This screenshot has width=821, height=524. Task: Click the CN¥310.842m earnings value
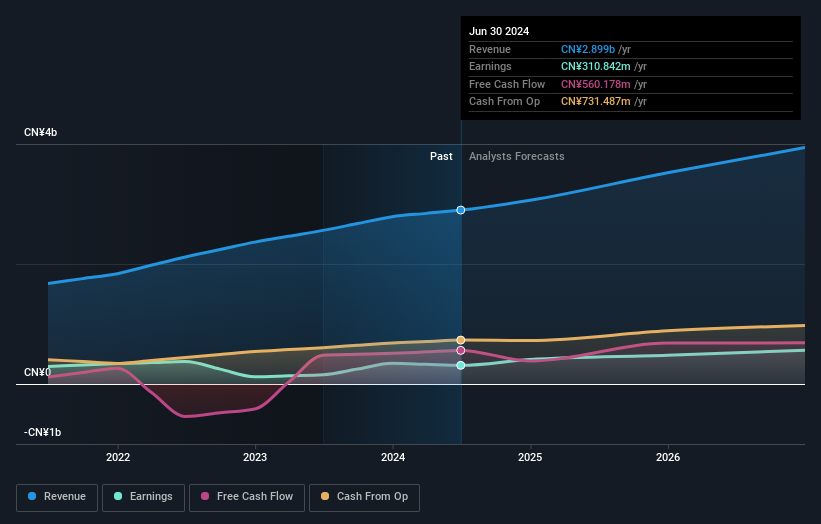coord(595,66)
